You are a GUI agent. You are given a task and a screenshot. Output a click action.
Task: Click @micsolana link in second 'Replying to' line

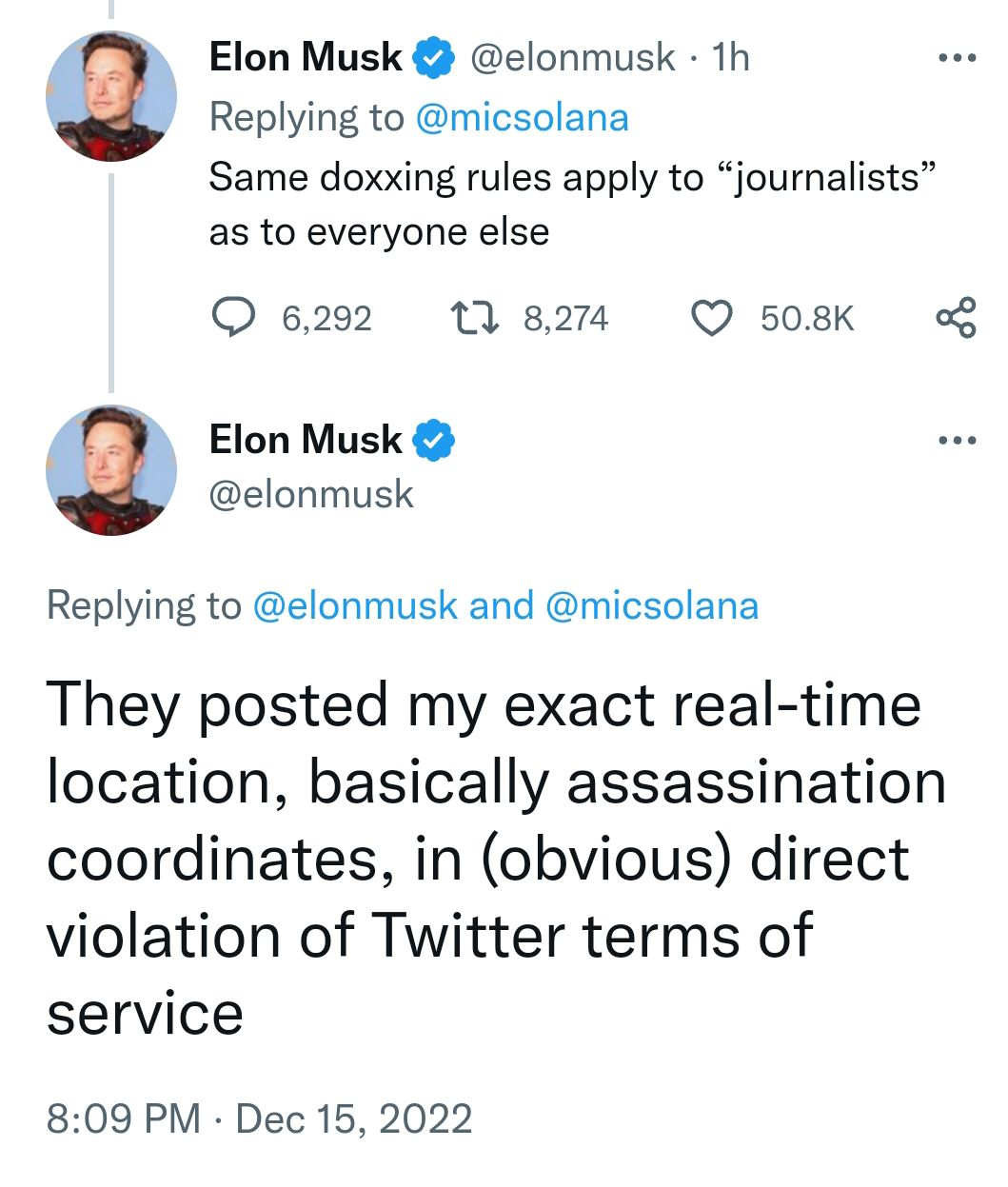(652, 606)
